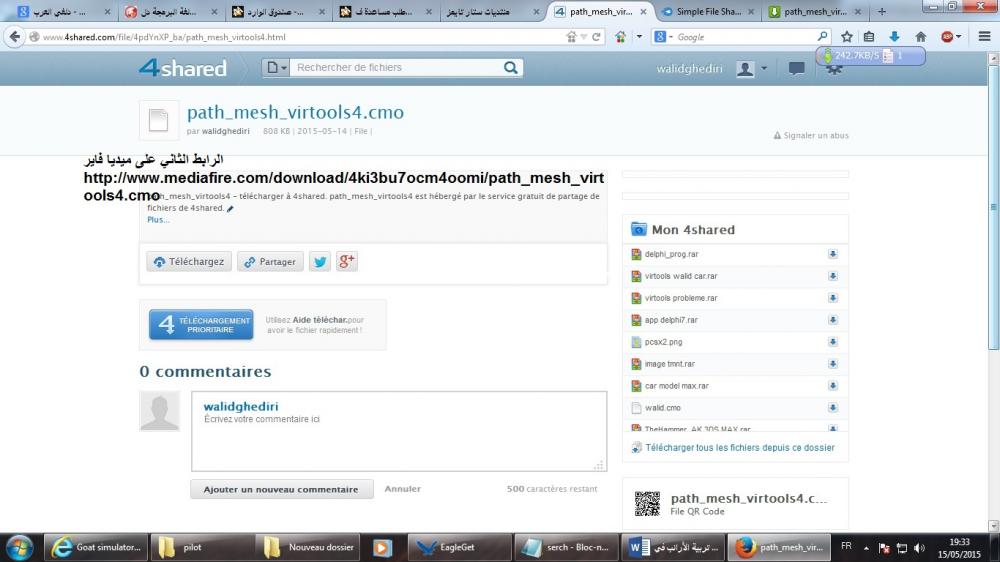Viewport: 1000px width, 562px height.
Task: Download virtools probleme.rar using arrow icon
Action: (832, 298)
